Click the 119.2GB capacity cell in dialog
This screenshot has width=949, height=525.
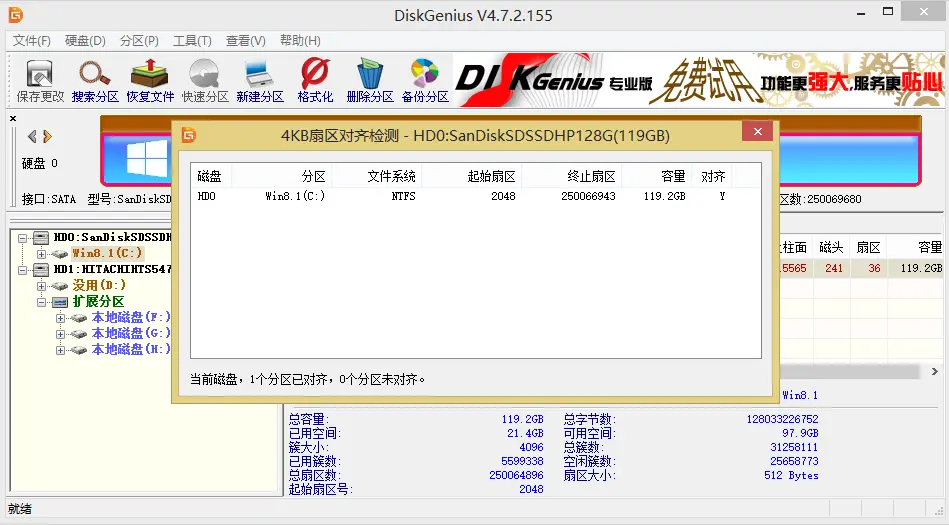[664, 196]
